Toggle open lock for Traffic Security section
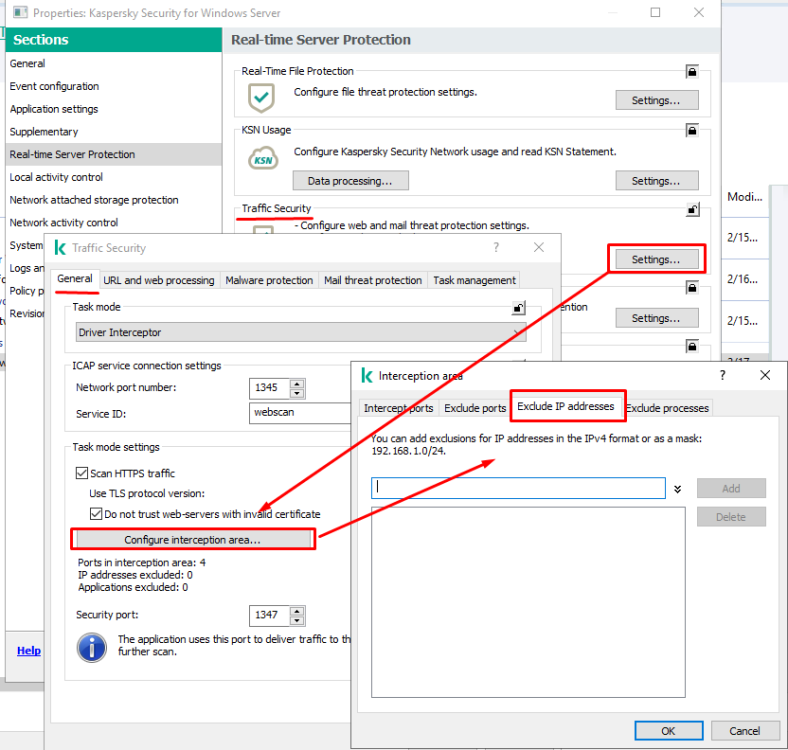Screen dimensions: 788x750 click(x=693, y=210)
